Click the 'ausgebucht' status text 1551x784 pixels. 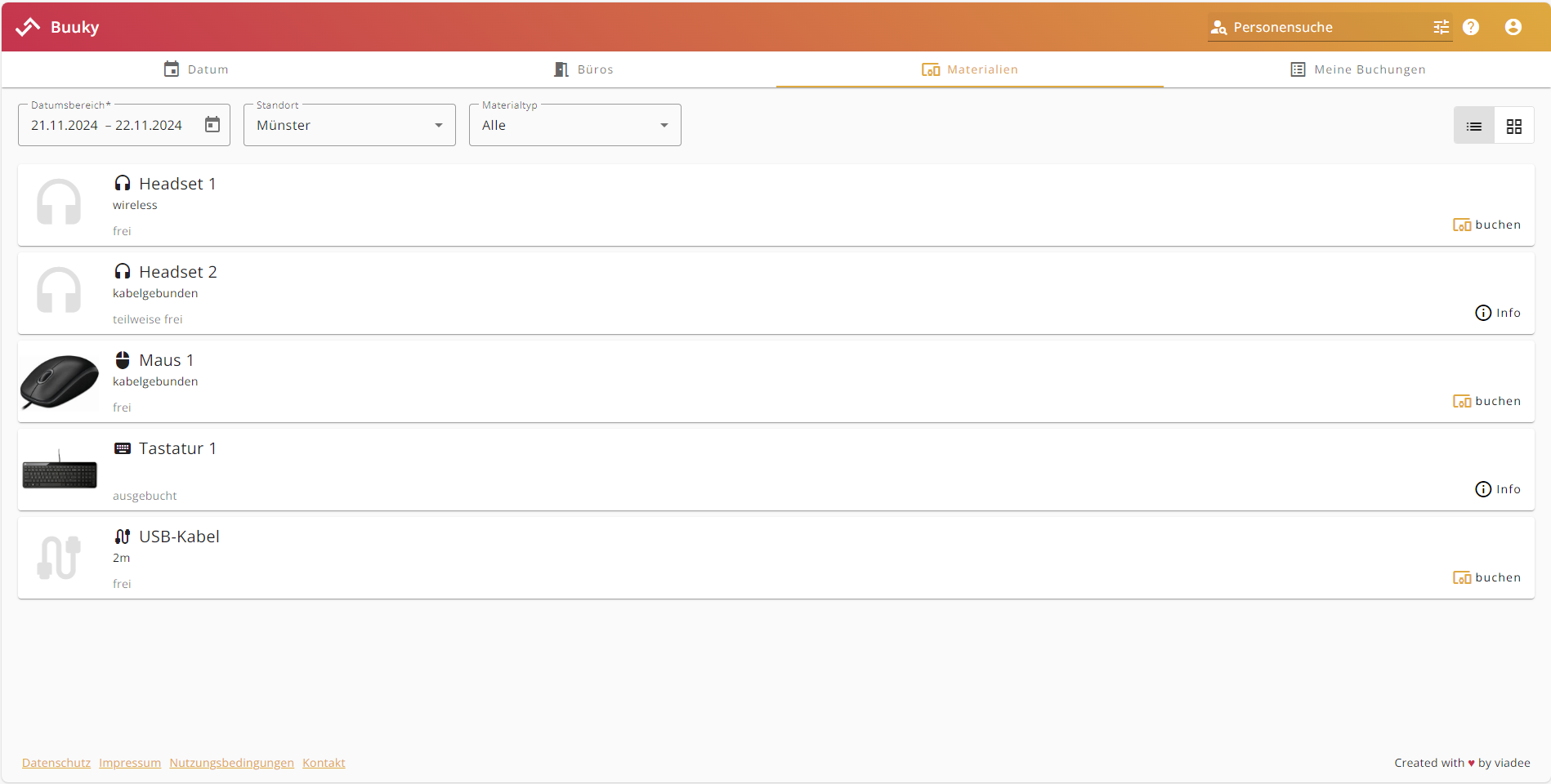click(145, 496)
